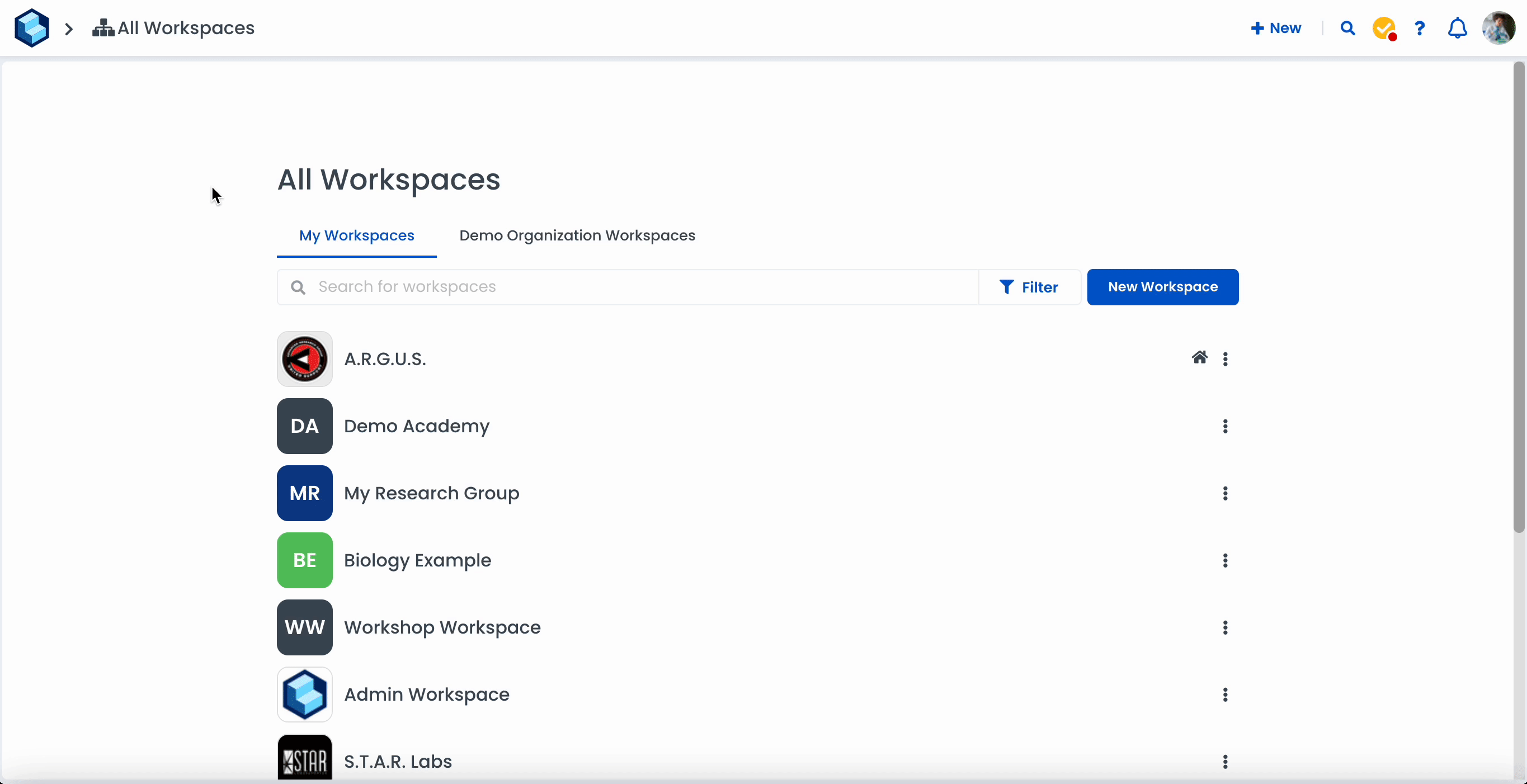This screenshot has height=784, width=1527.
Task: Click the breadcrumb chevron arrow
Action: tap(69, 29)
